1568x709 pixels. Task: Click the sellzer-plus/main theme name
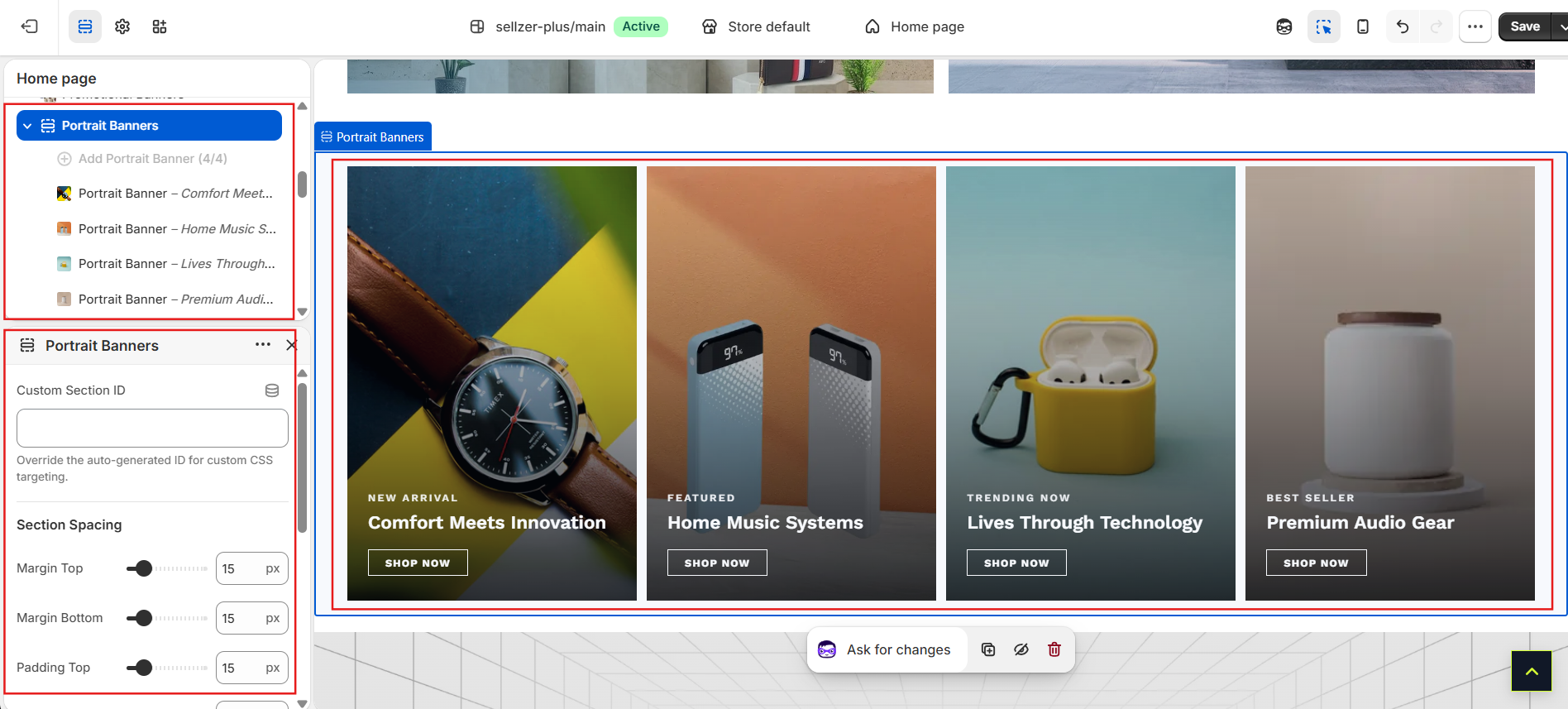[x=550, y=26]
